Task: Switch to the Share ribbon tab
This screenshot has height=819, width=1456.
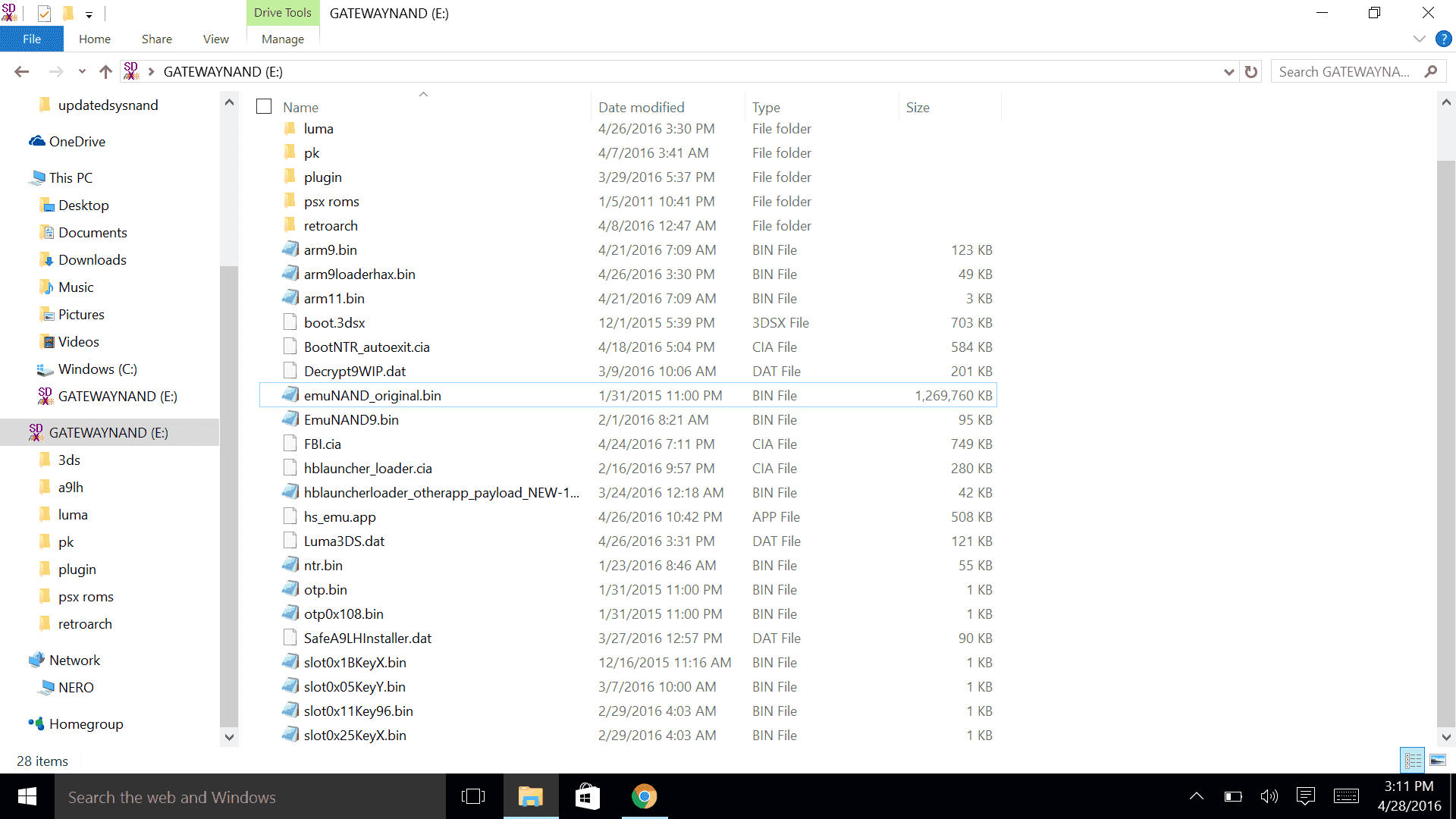Action: [x=157, y=39]
